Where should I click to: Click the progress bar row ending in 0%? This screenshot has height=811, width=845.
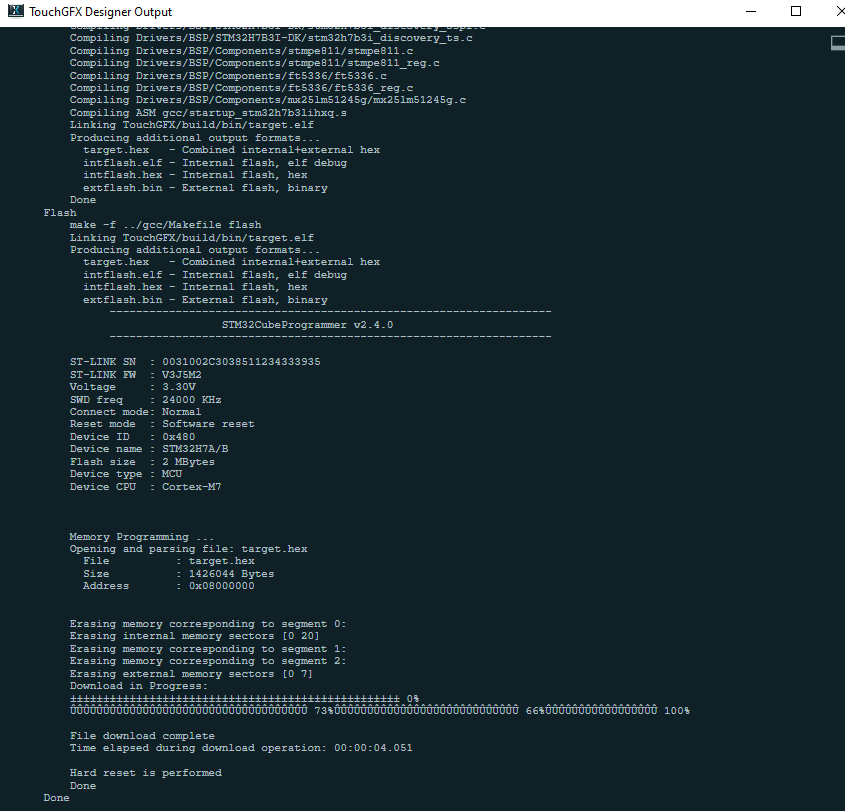click(245, 698)
